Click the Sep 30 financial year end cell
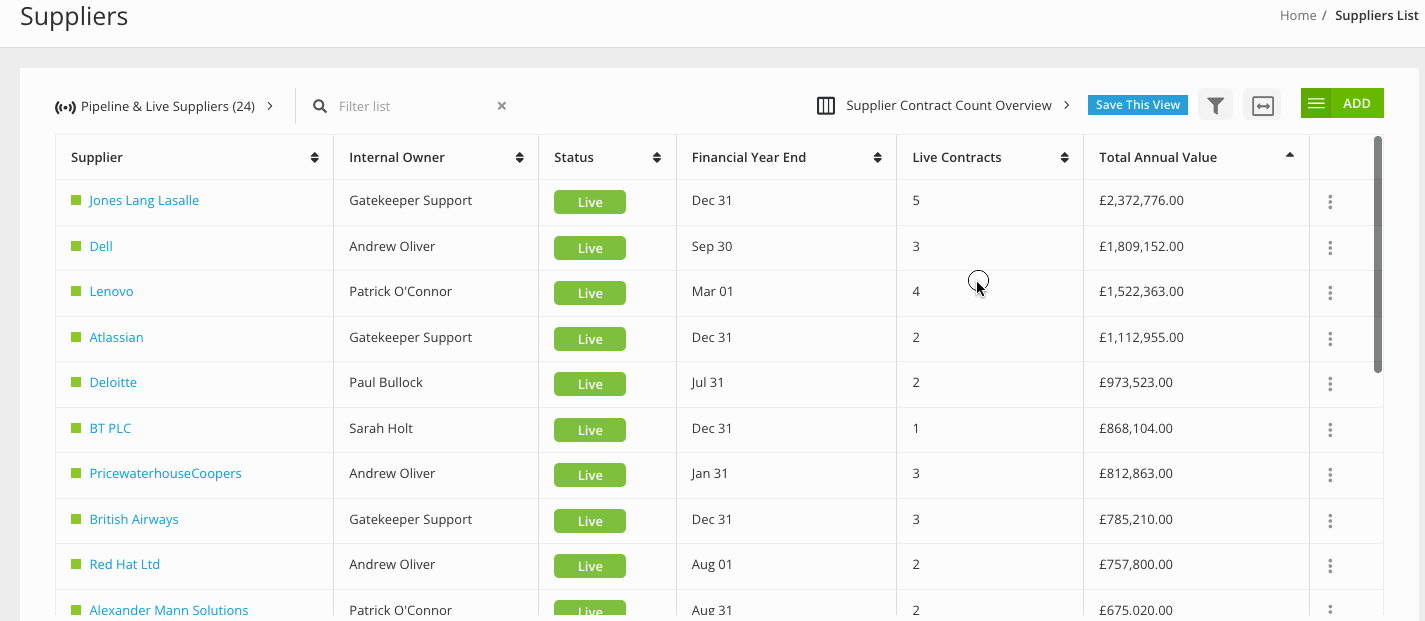Image resolution: width=1425 pixels, height=621 pixels. 712,246
